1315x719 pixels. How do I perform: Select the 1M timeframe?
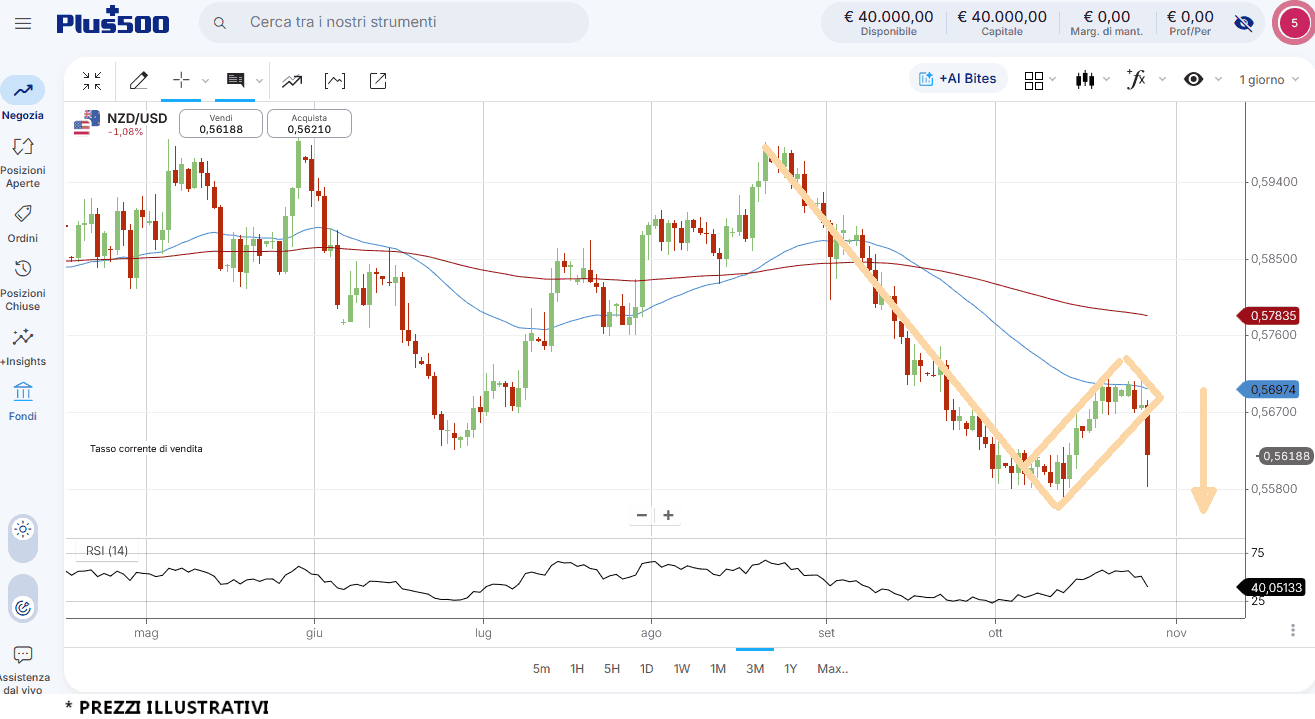point(718,669)
